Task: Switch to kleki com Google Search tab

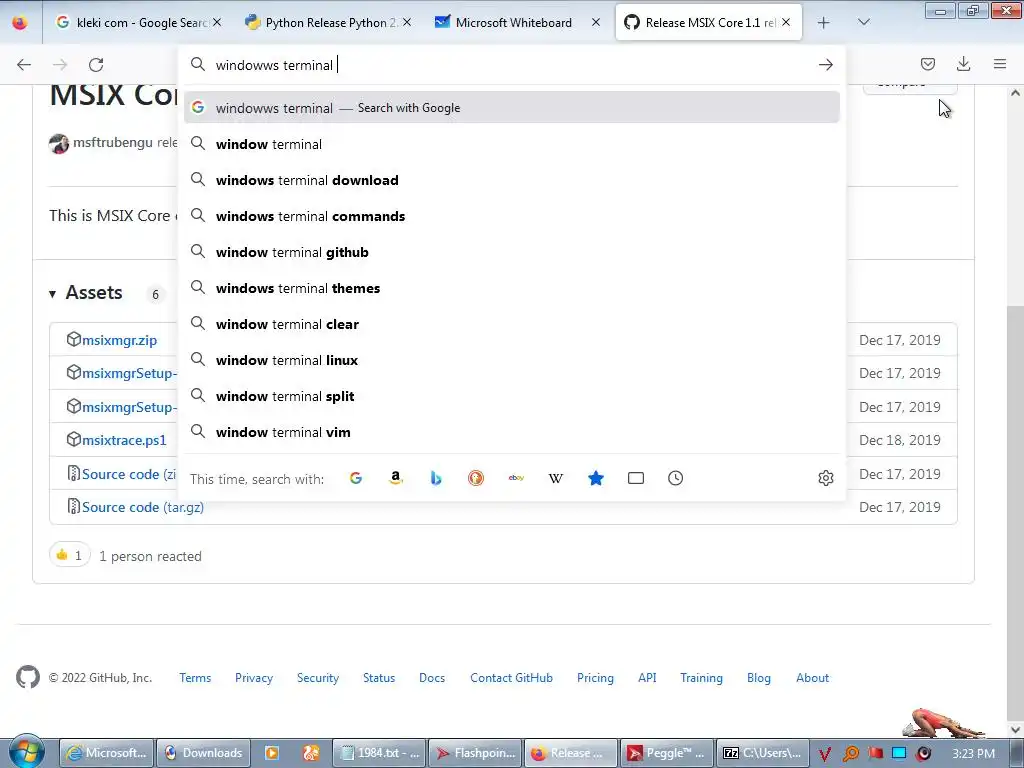Action: [138, 22]
